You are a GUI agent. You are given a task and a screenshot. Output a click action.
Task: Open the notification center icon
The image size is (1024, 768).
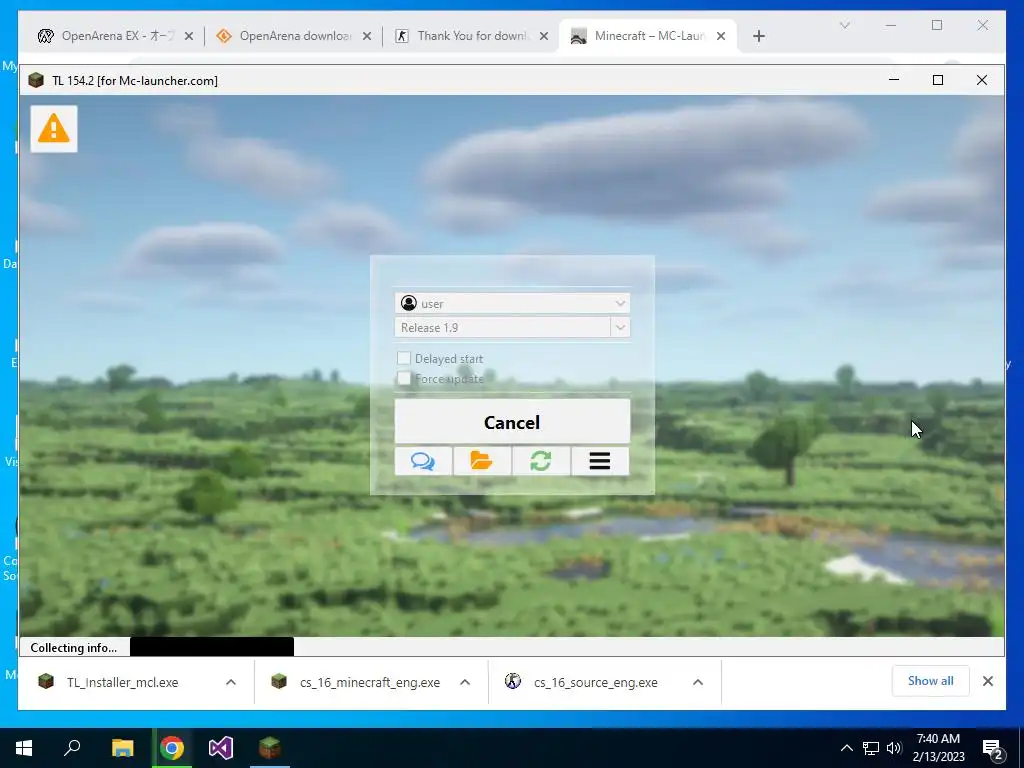tap(993, 749)
